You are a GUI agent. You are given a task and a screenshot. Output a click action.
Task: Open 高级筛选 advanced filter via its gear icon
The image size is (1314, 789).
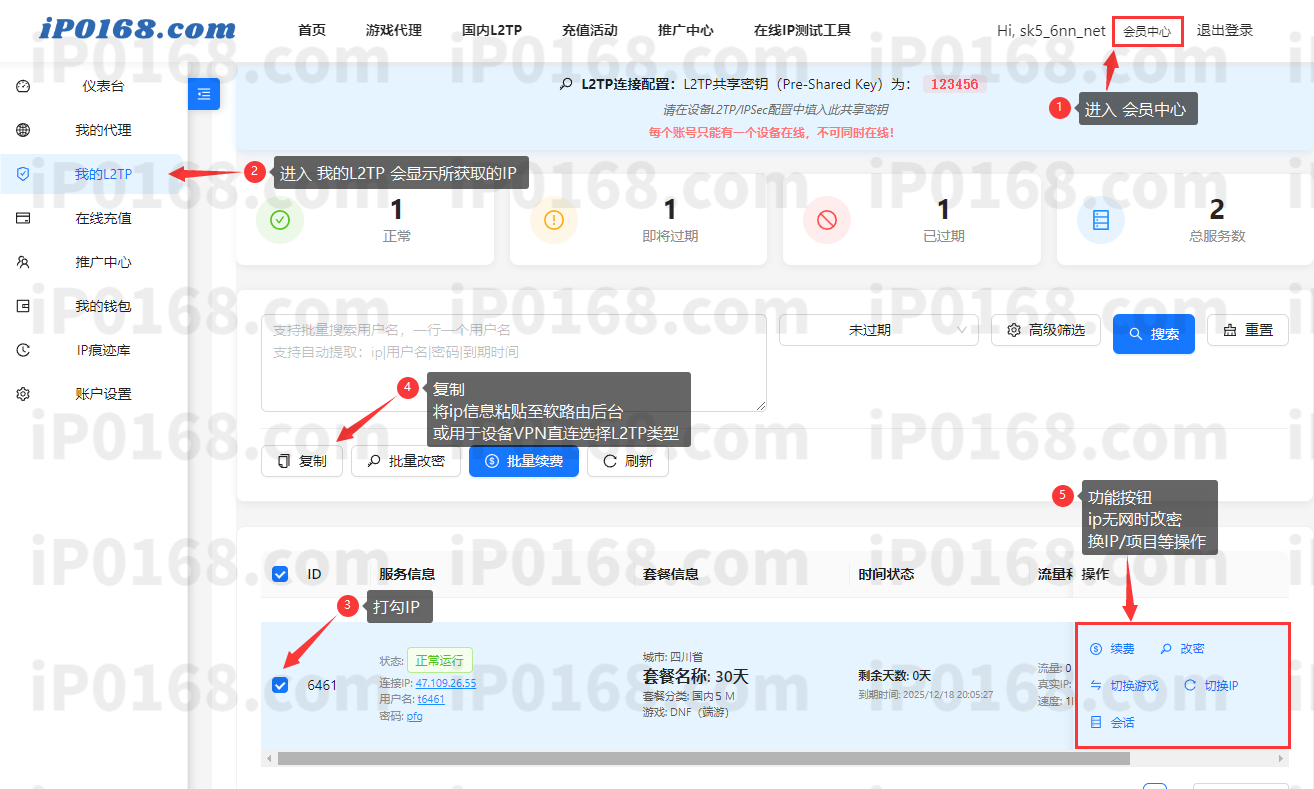pos(1013,330)
